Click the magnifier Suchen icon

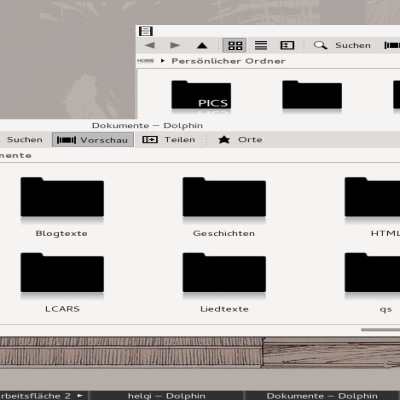(320, 45)
